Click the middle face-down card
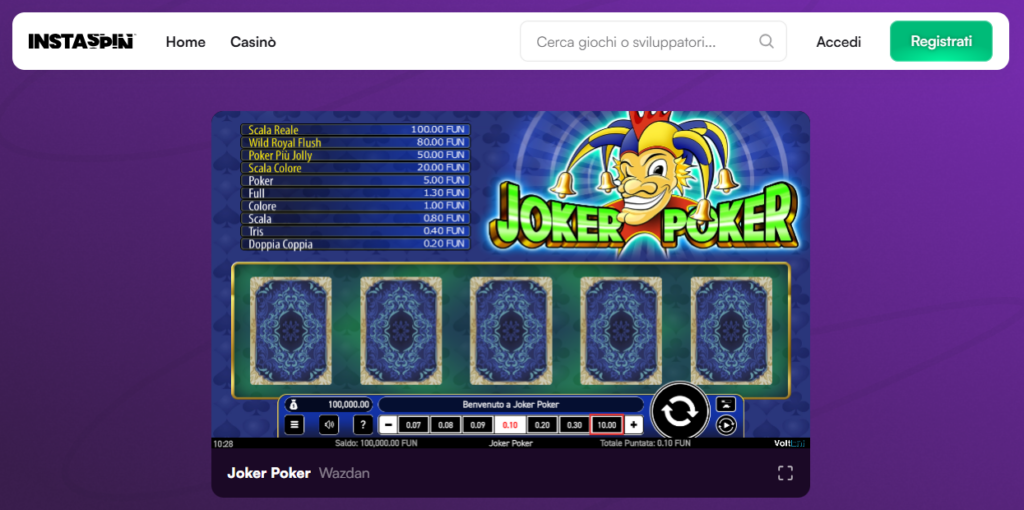 click(x=511, y=331)
